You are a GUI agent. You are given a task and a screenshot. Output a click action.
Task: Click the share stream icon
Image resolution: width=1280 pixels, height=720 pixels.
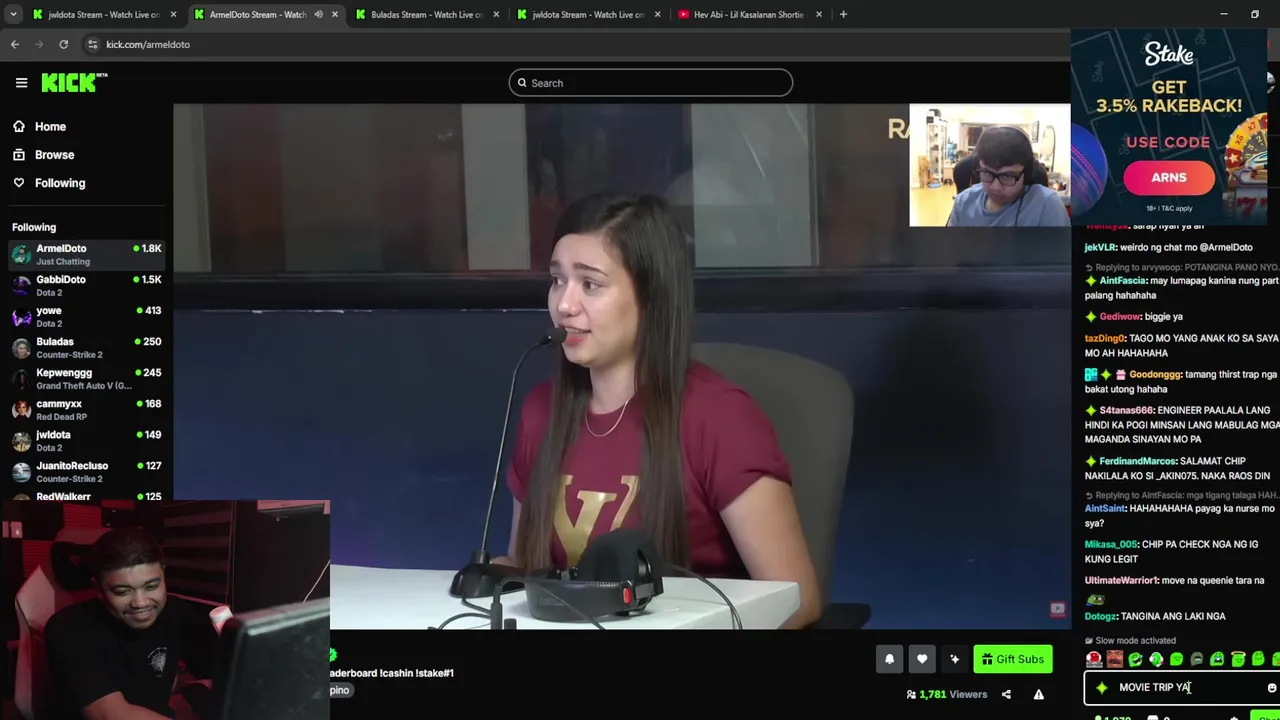[1006, 694]
